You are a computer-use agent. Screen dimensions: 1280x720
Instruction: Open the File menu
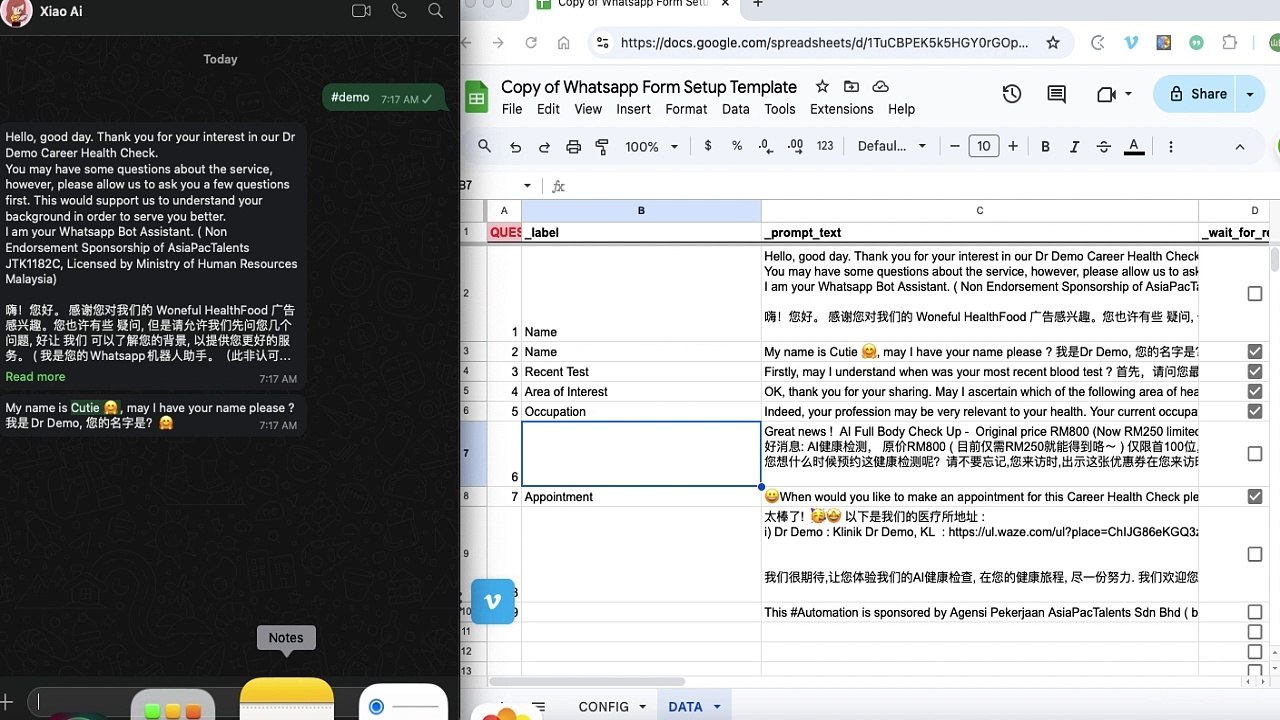click(512, 109)
